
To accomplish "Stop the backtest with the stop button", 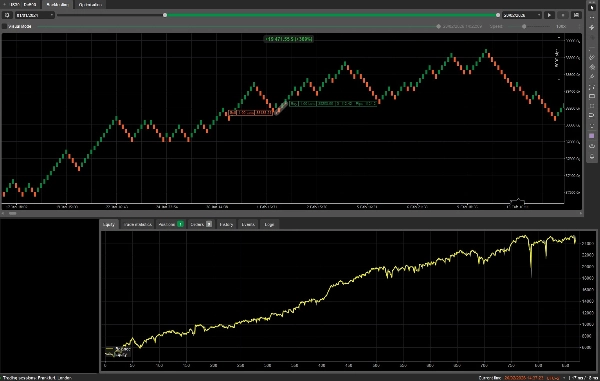I will (563, 15).
